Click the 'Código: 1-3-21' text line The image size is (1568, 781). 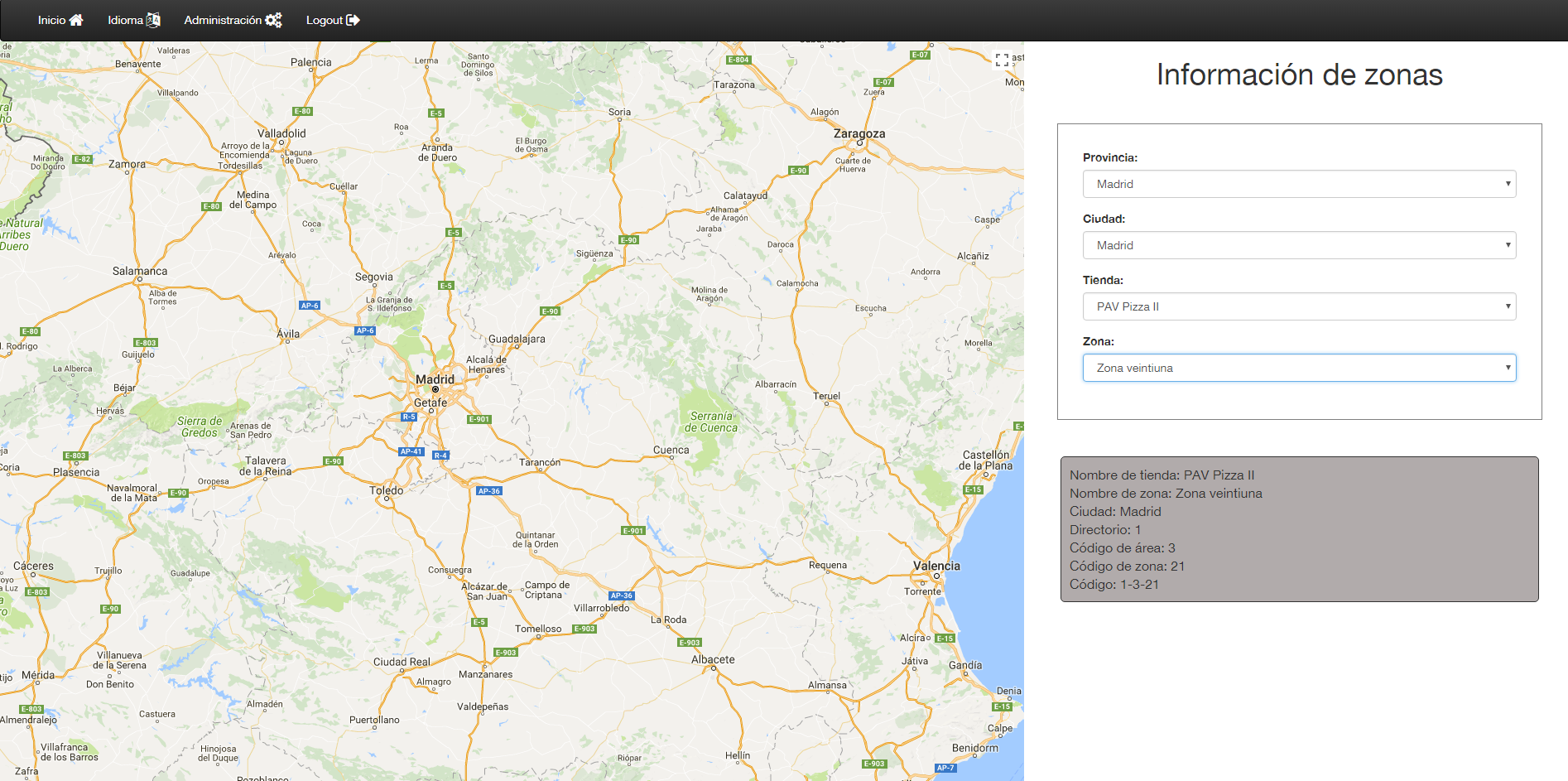(1114, 585)
